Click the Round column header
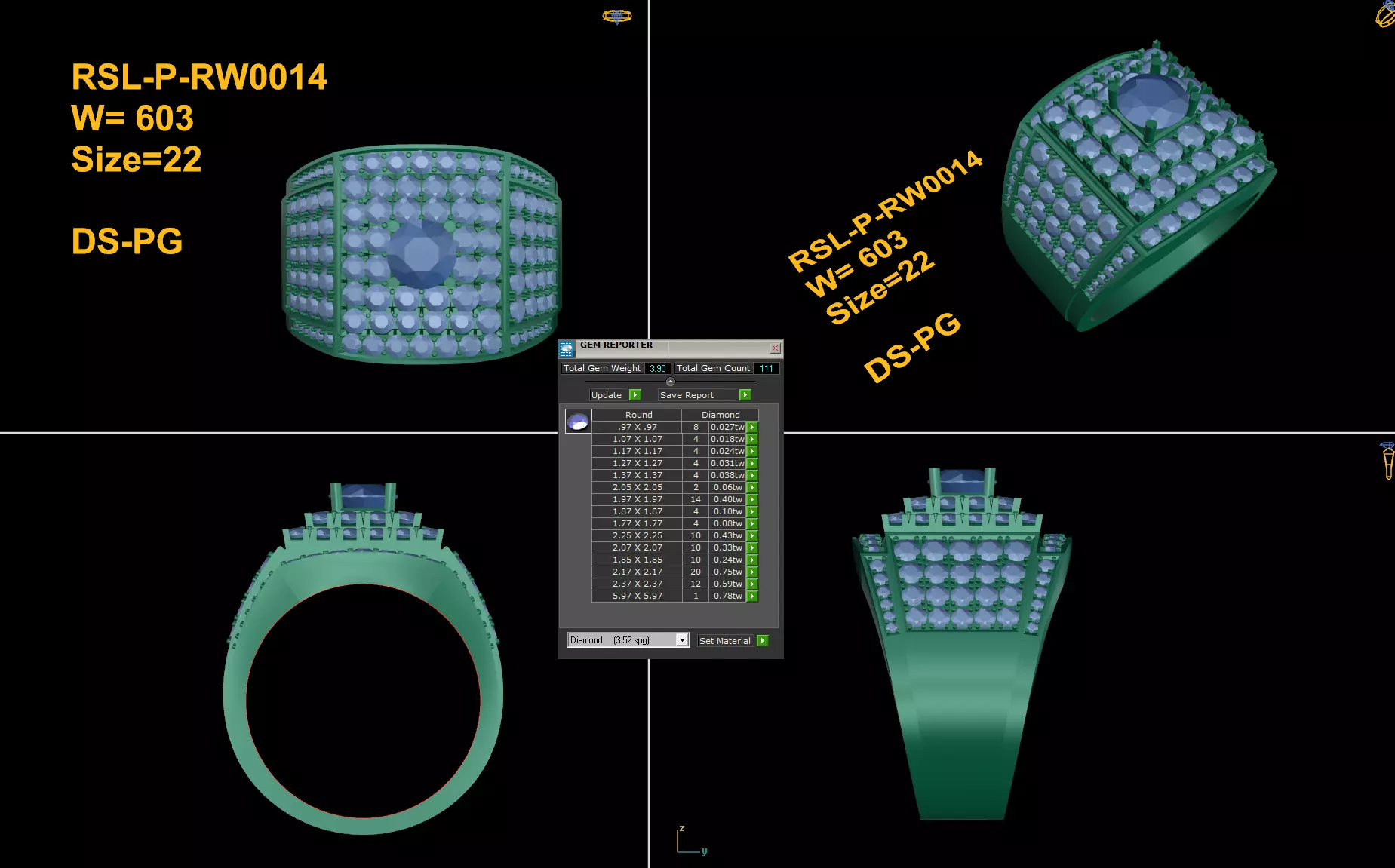The height and width of the screenshot is (868, 1395). tap(638, 415)
